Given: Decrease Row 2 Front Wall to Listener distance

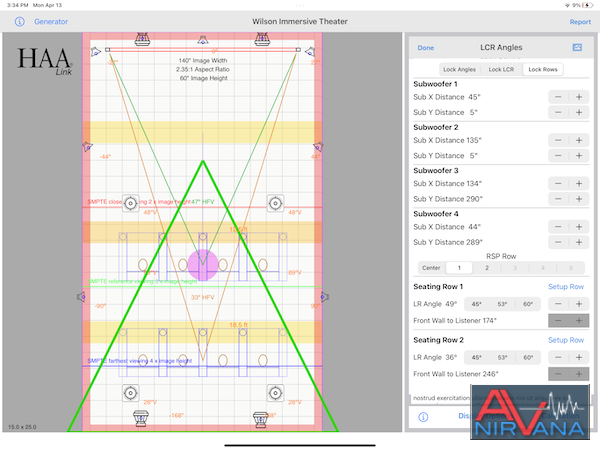Looking at the screenshot, I should tap(558, 374).
